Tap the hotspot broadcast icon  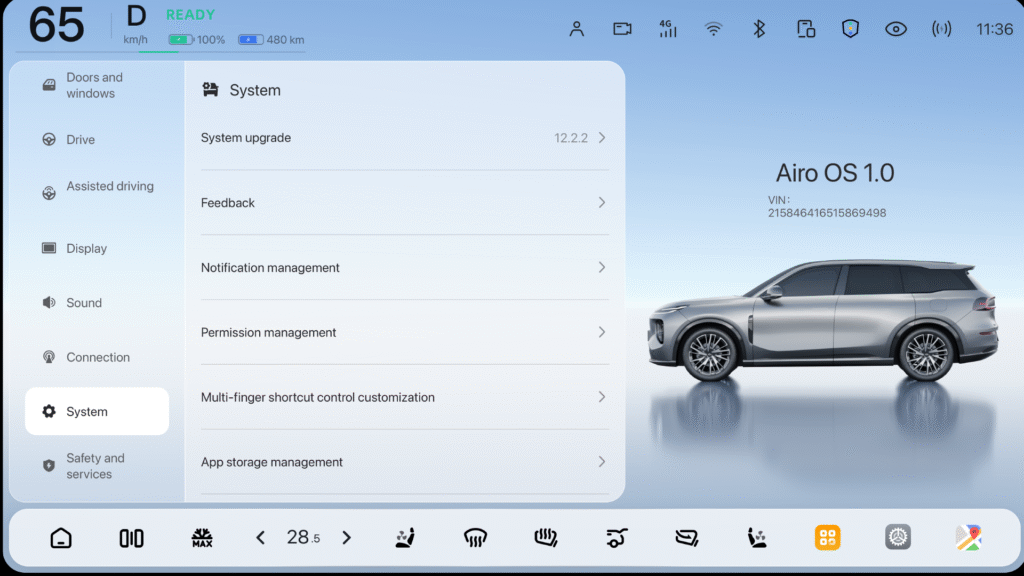click(941, 29)
